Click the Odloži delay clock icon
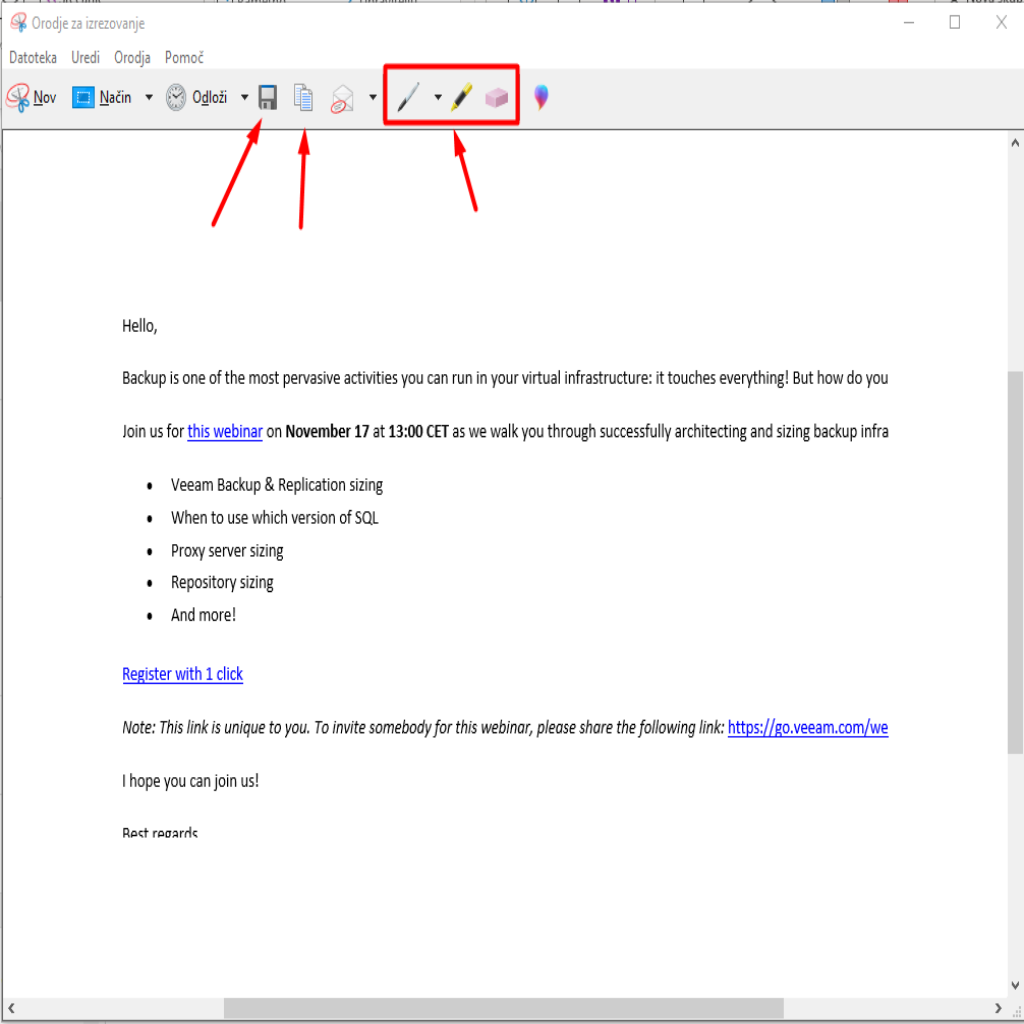 [x=176, y=97]
